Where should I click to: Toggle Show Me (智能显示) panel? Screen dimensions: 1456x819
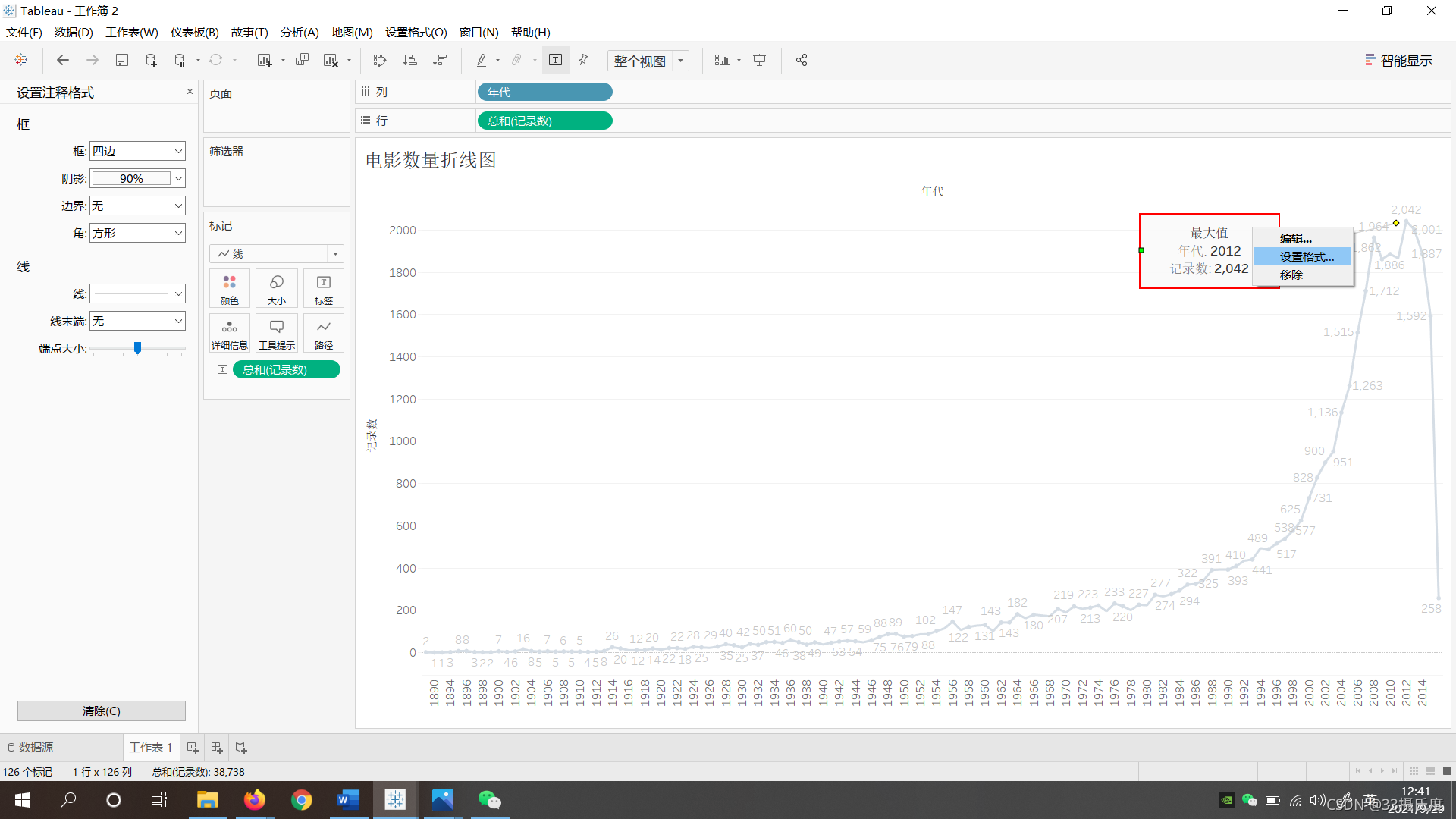1398,61
